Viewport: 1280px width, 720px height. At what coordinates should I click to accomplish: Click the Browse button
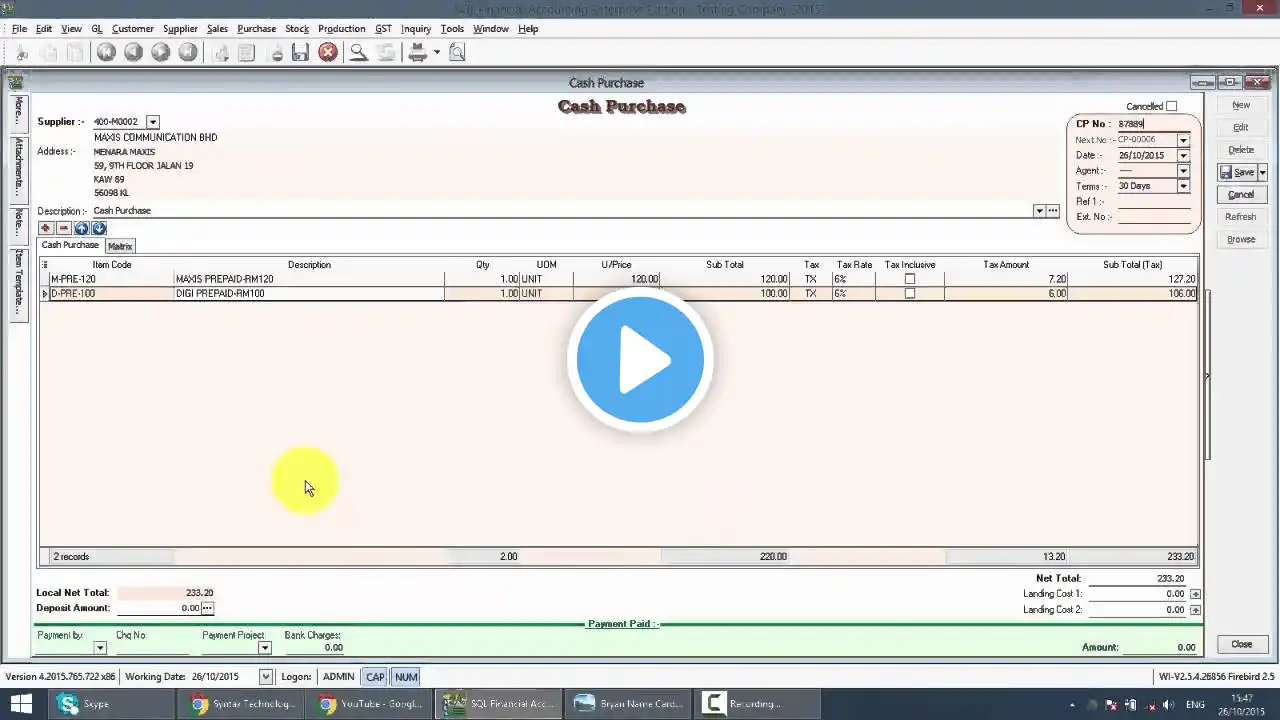pos(1241,240)
